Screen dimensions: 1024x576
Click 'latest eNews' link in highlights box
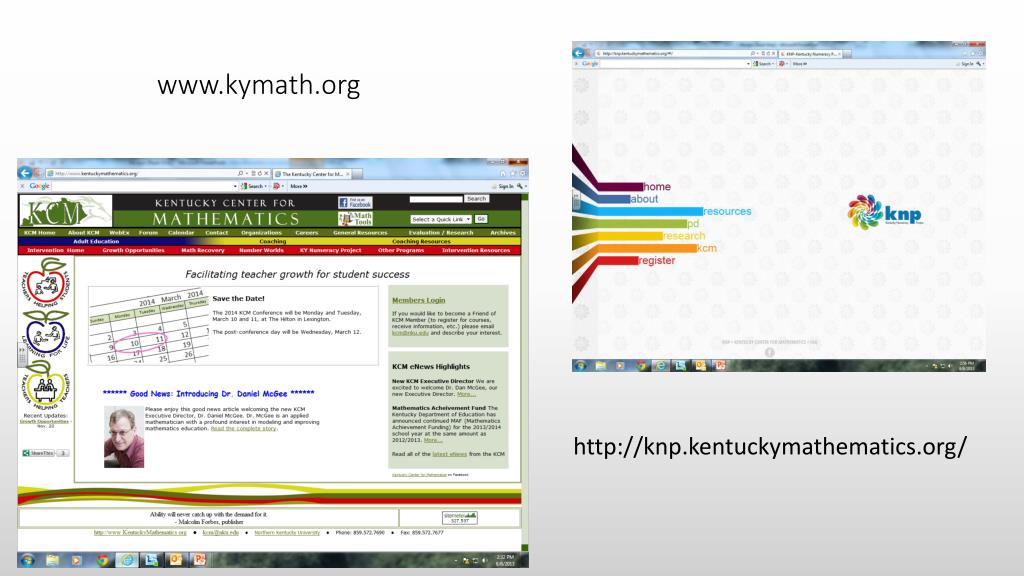click(449, 454)
